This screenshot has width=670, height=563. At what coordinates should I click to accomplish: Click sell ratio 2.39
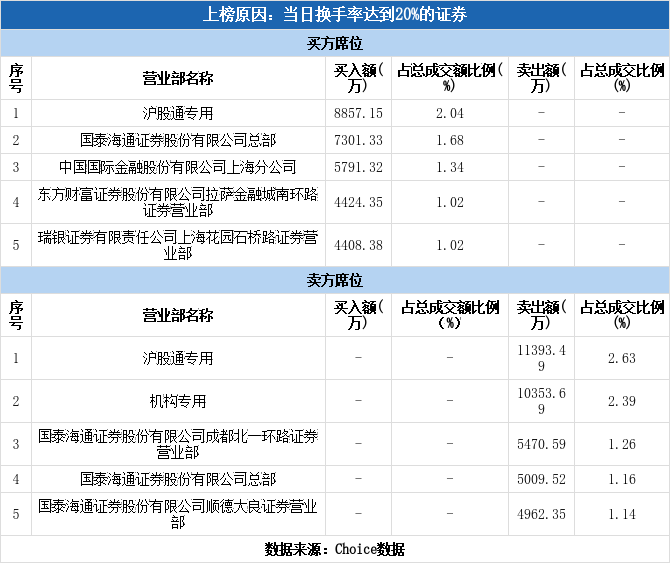[x=622, y=401]
